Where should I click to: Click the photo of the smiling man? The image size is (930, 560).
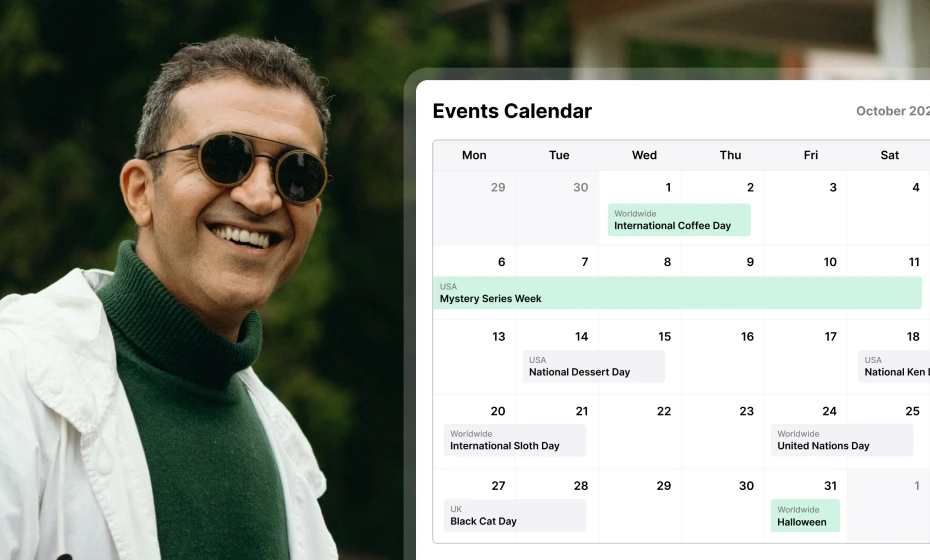point(200,300)
